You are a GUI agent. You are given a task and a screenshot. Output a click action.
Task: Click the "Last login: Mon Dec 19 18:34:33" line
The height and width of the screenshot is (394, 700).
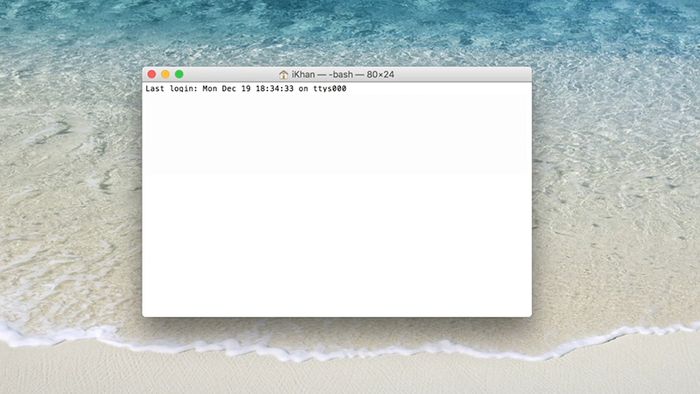246,89
